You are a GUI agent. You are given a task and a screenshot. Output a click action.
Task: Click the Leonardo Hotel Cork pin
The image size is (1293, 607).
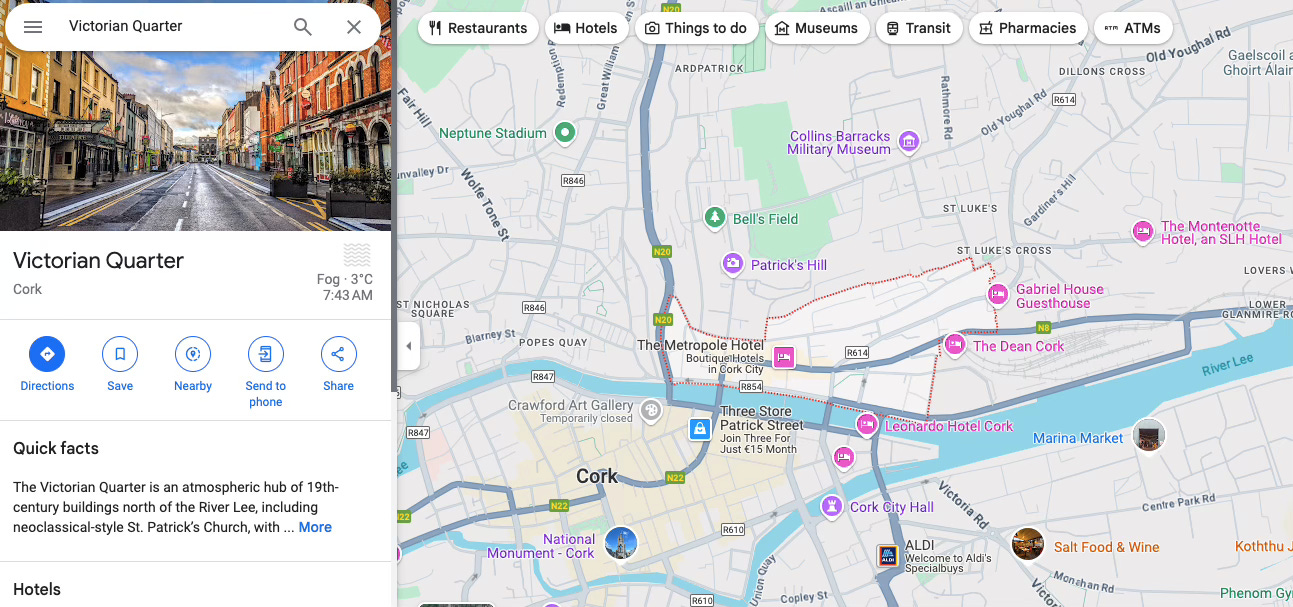click(x=867, y=424)
